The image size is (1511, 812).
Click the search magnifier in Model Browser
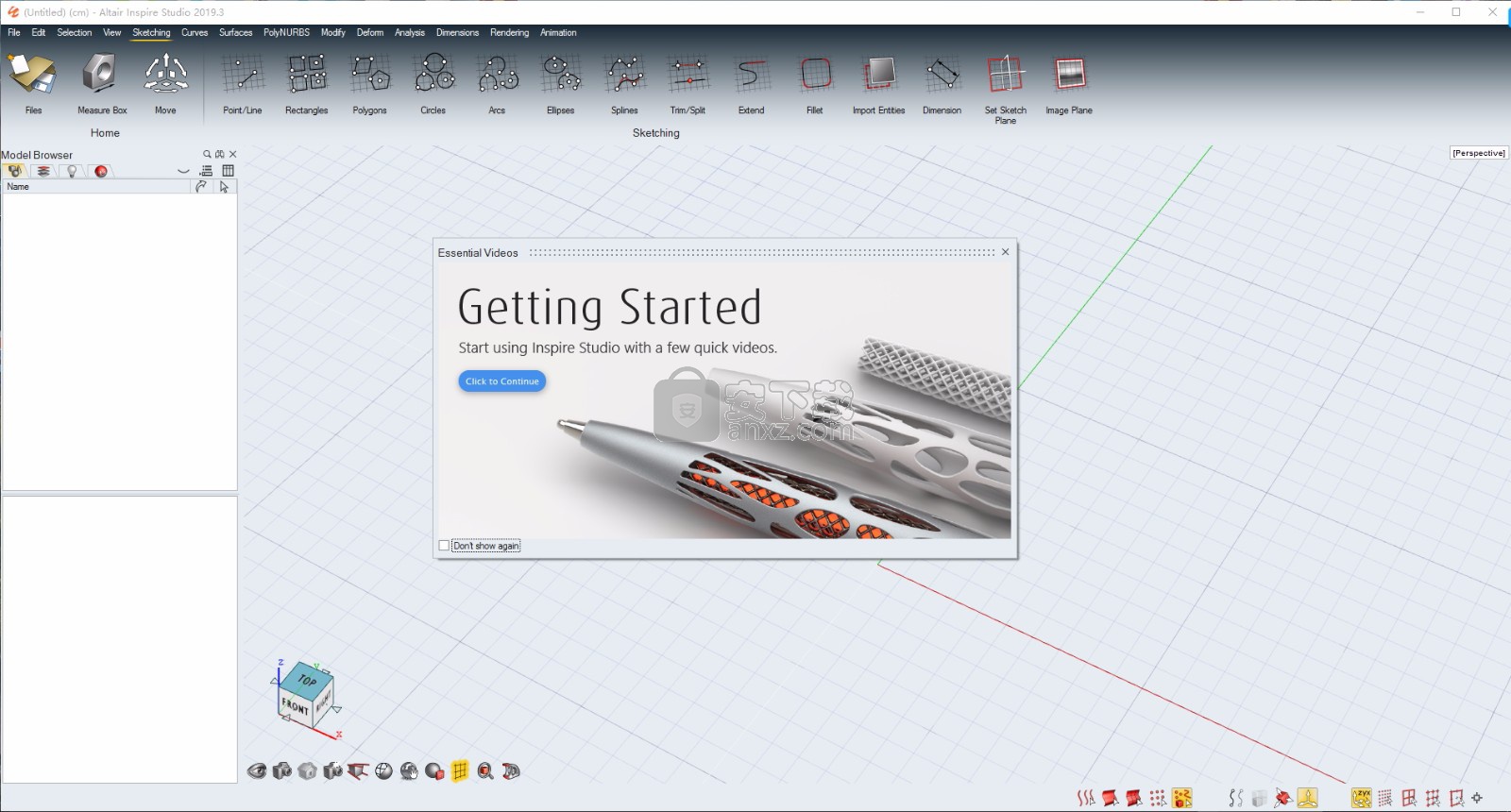207,154
